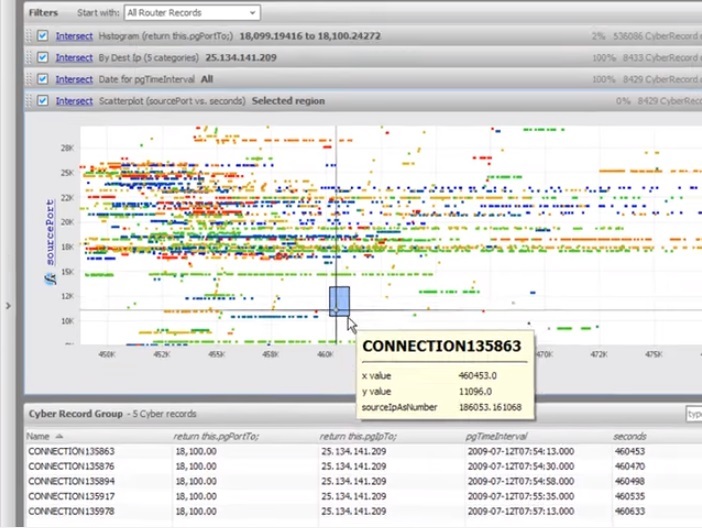The width and height of the screenshot is (702, 528).
Task: Click 25.134.141.209 in CONNECTION135863 row
Action: coord(354,451)
